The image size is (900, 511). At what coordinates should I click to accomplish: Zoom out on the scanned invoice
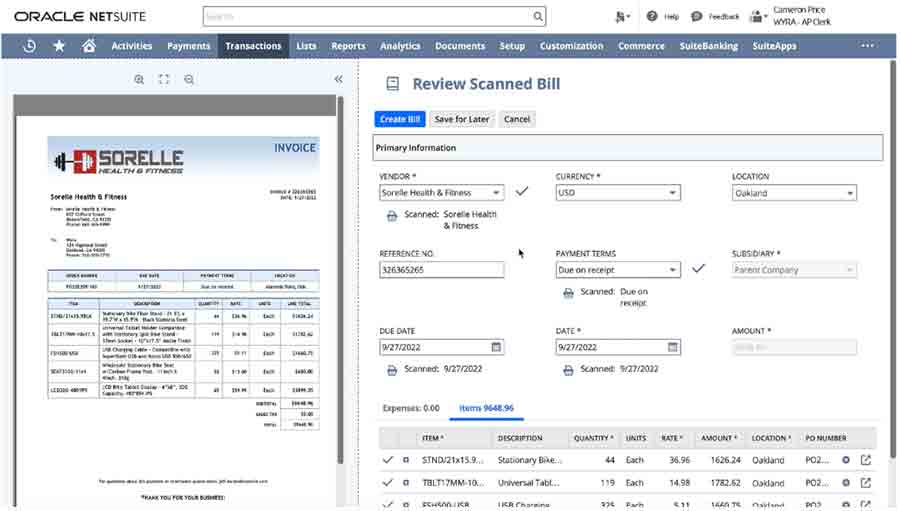188,79
